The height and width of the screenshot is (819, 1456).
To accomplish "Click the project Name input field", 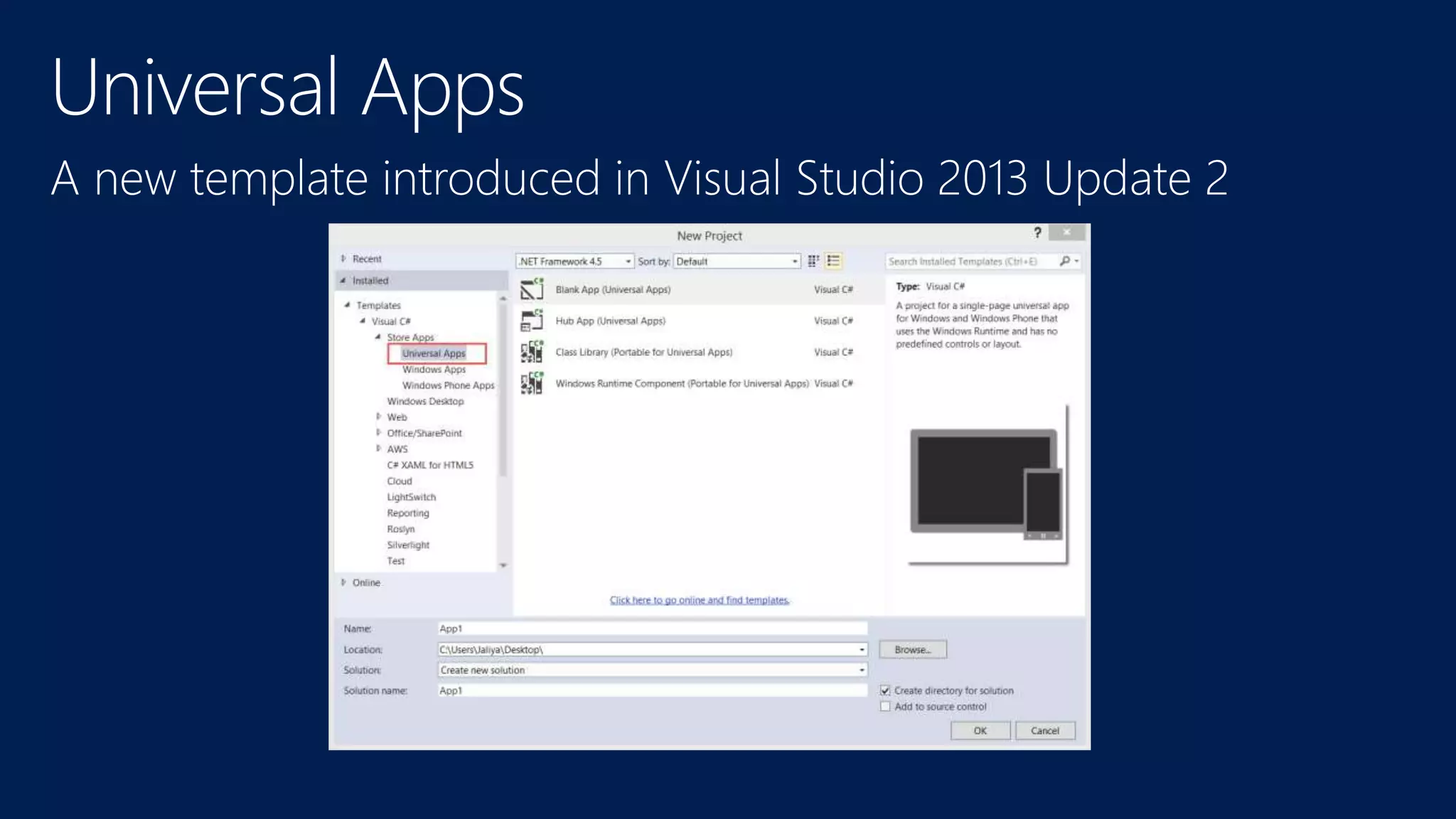I will (x=651, y=628).
